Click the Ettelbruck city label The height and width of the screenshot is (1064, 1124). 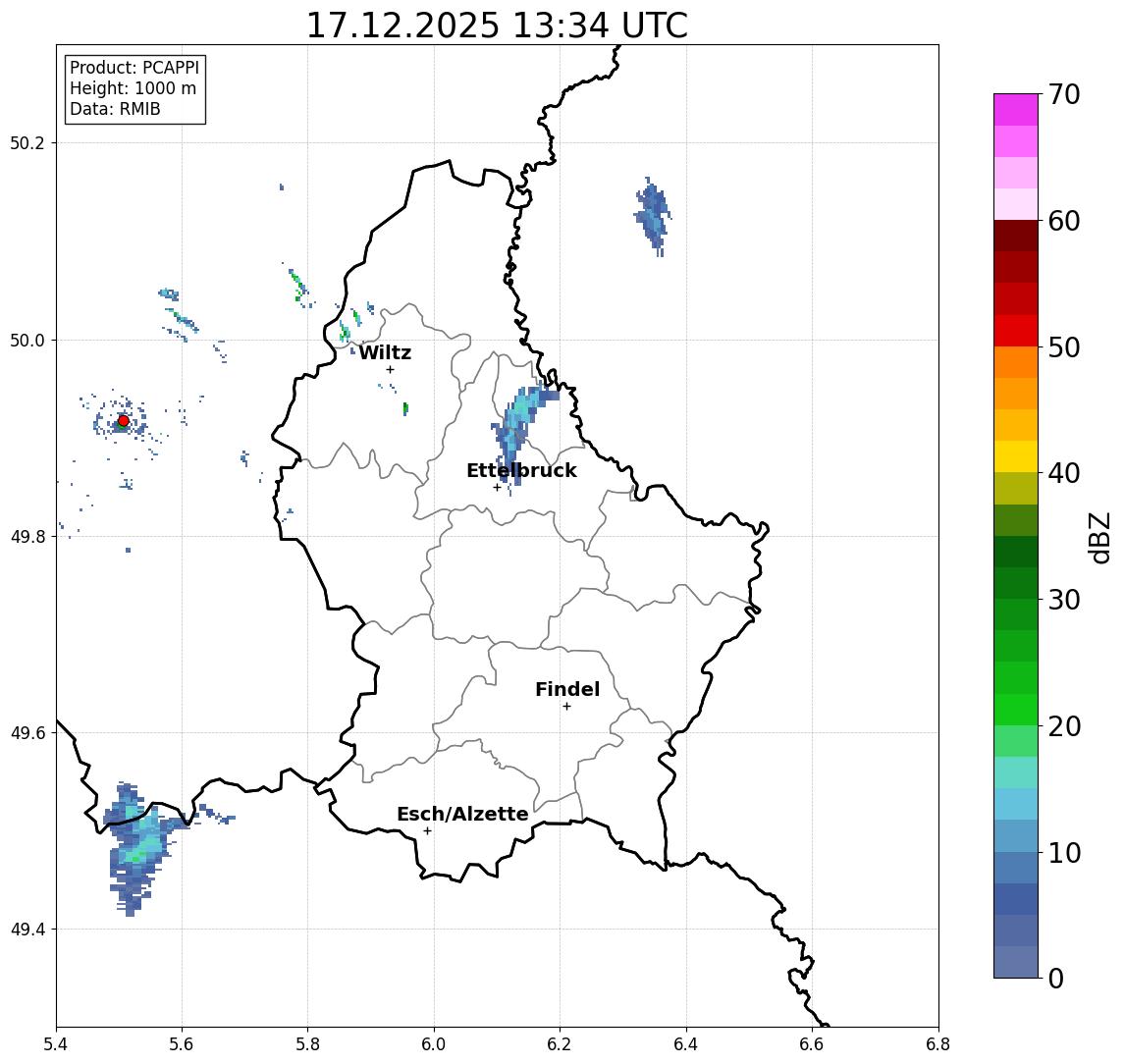tap(521, 470)
